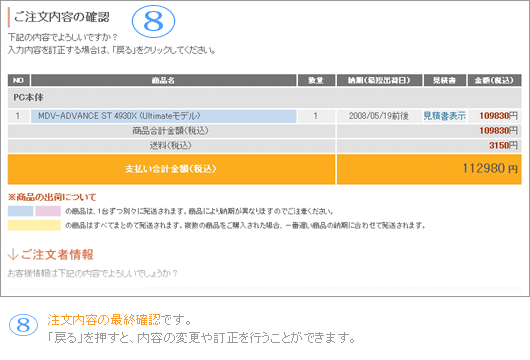The width and height of the screenshot is (530, 360).
Task: Click the 数量 column header
Action: pos(316,80)
